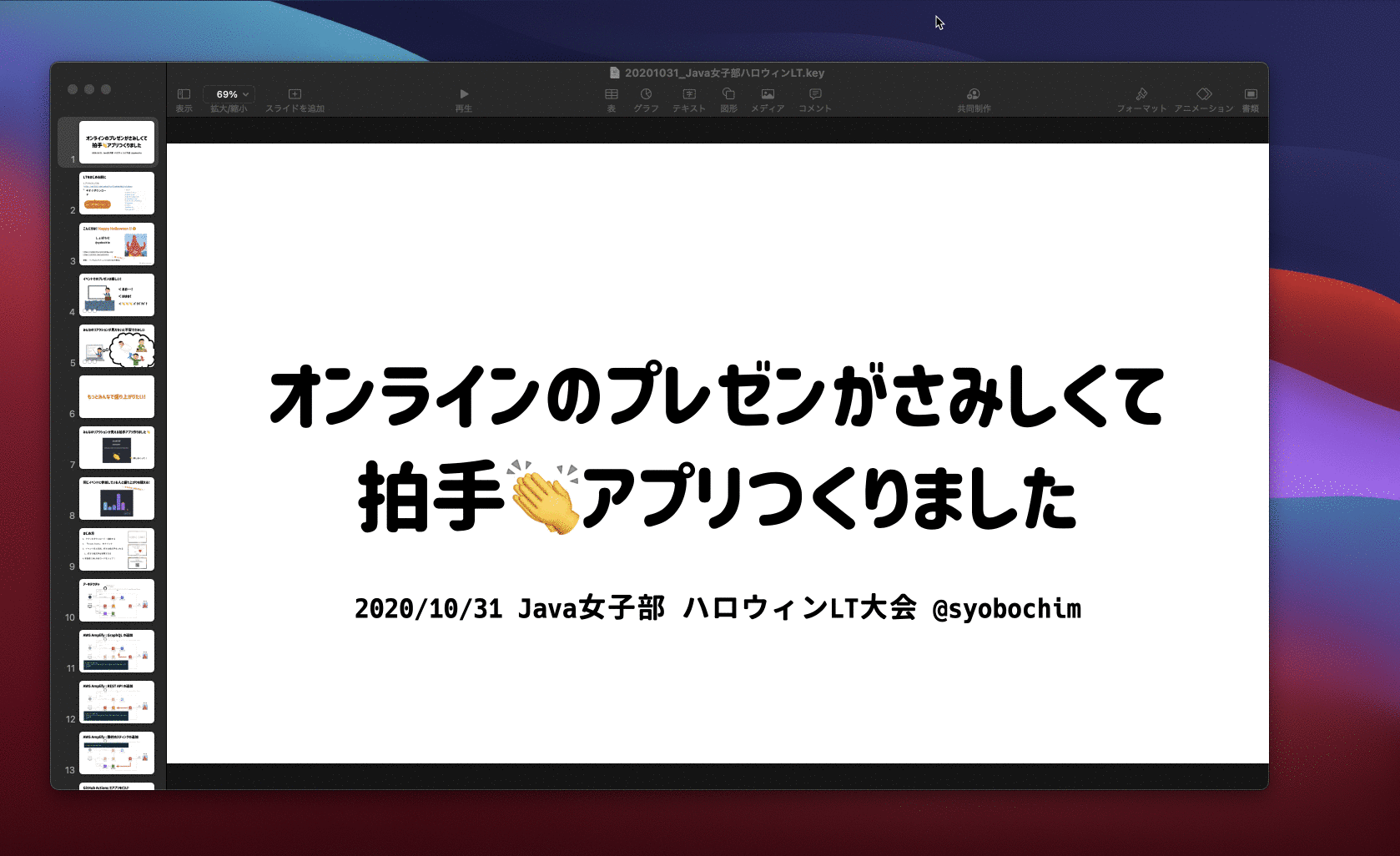Click the subtitle text with @syobochim
This screenshot has width=1400, height=856.
(x=718, y=608)
